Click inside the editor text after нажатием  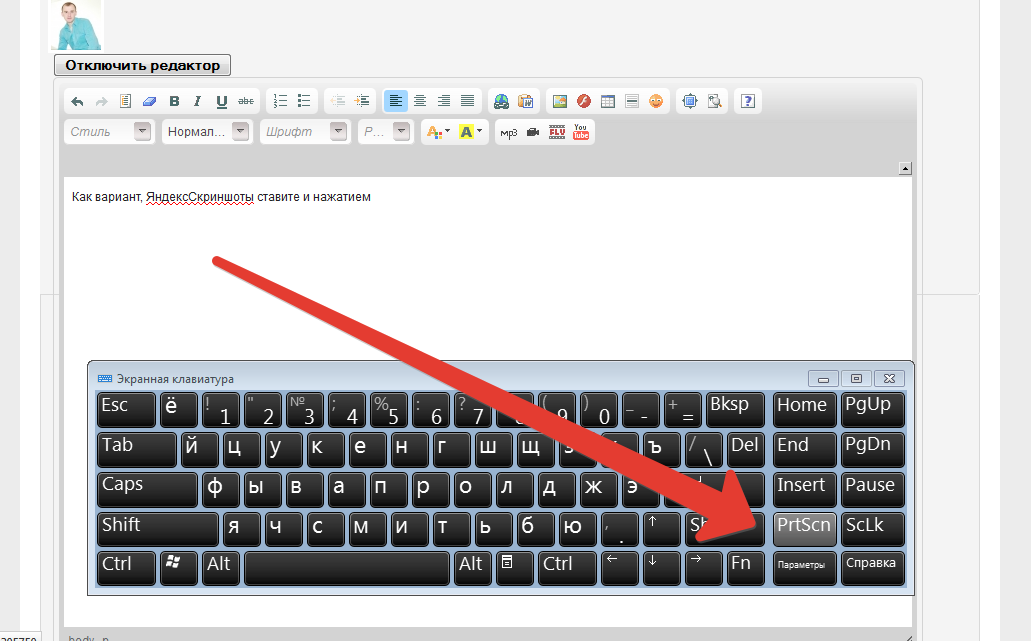click(x=373, y=197)
